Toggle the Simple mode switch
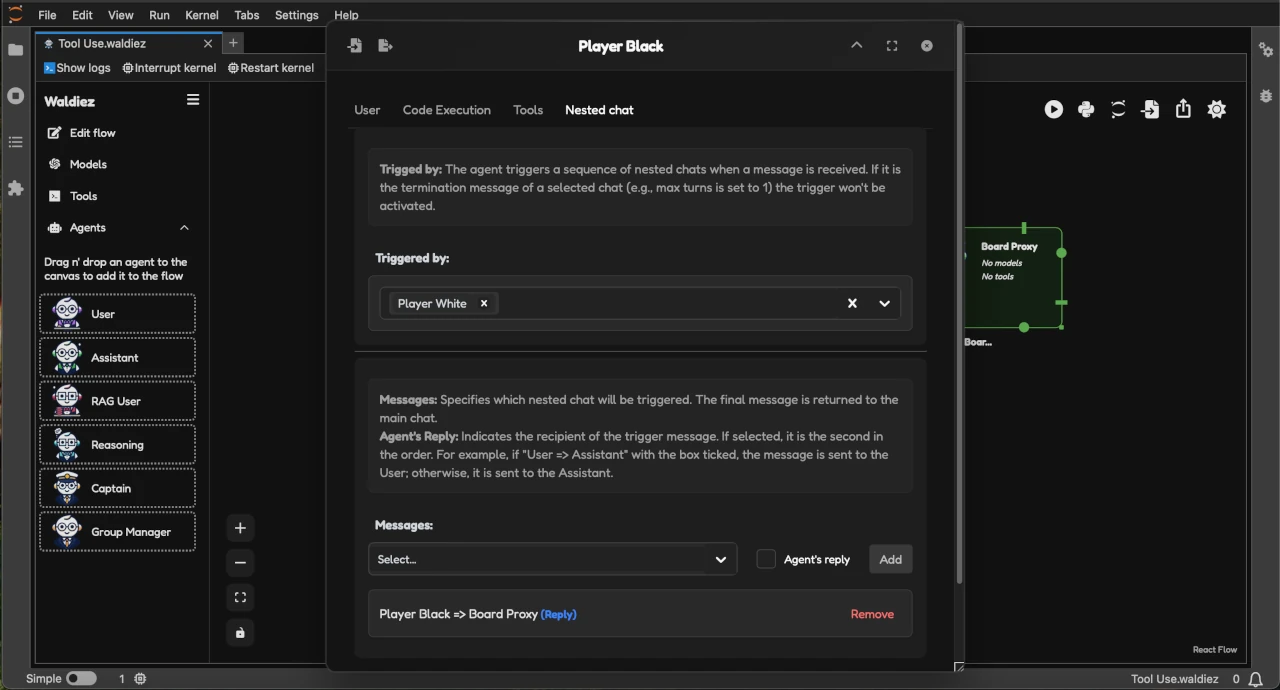The image size is (1280, 690). click(80, 678)
